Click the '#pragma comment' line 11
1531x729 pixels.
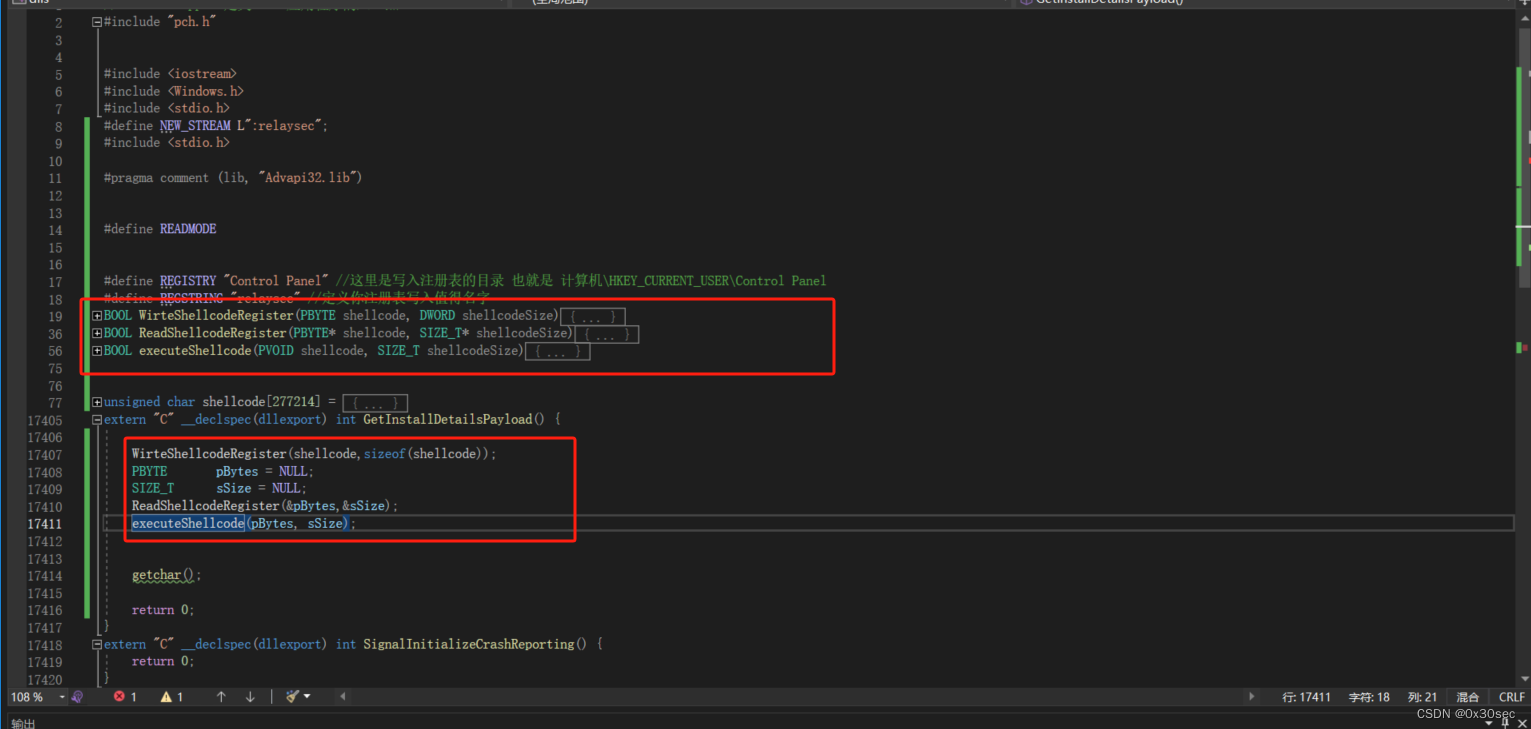(x=233, y=177)
